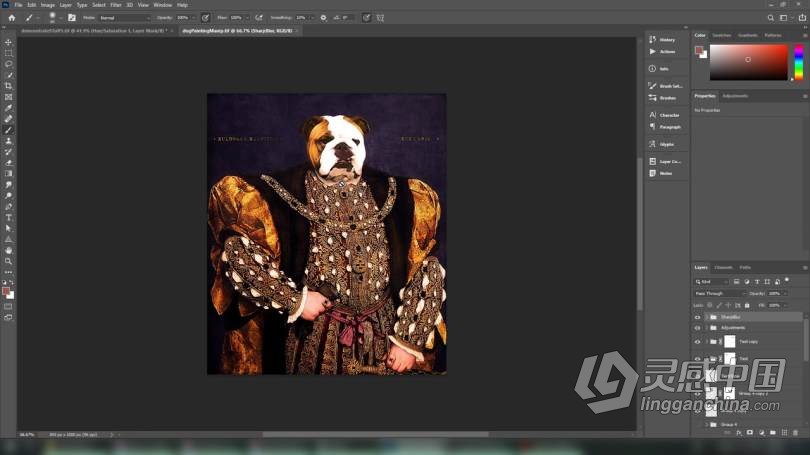Open the brush settings panel toggle icon

click(72, 18)
